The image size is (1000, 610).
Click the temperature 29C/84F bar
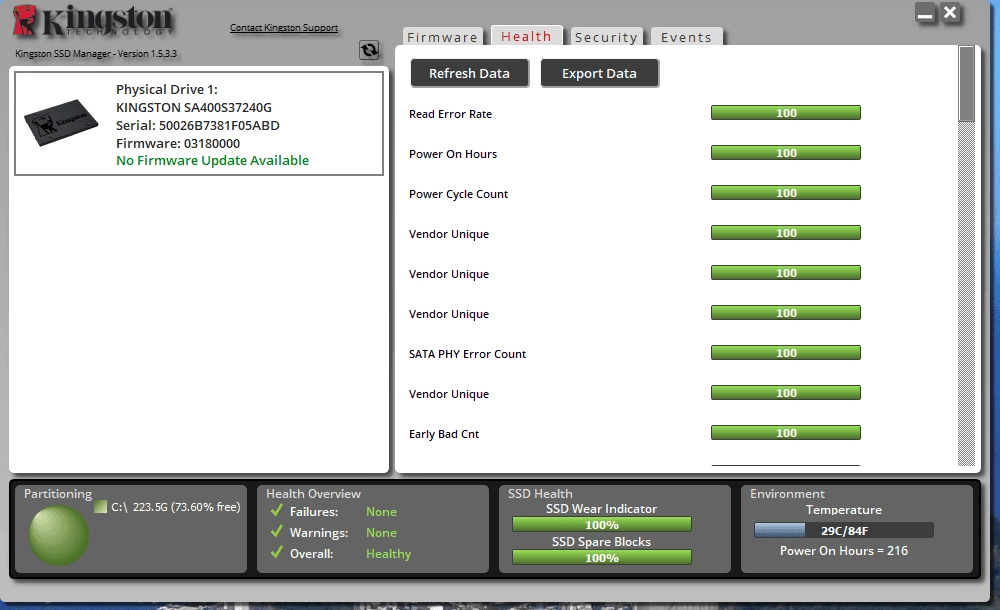pyautogui.click(x=844, y=530)
